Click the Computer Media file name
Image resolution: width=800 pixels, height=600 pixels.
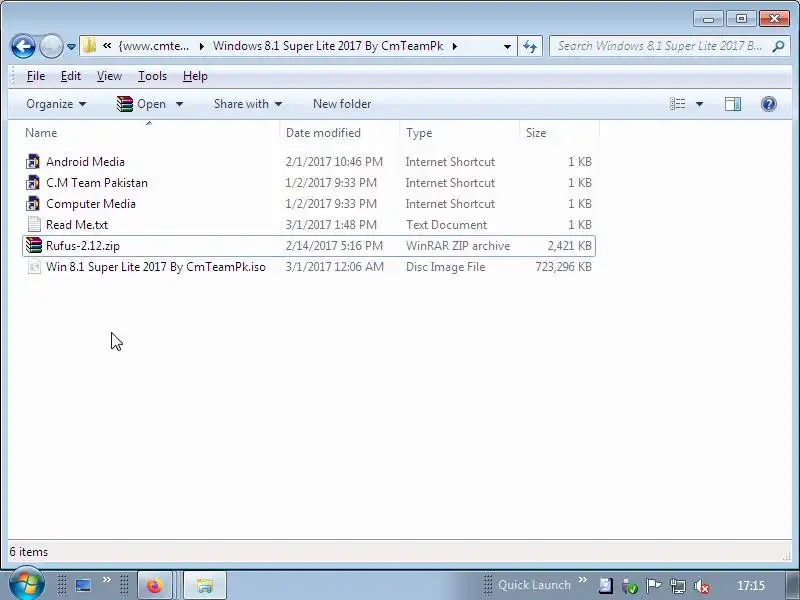click(x=91, y=204)
